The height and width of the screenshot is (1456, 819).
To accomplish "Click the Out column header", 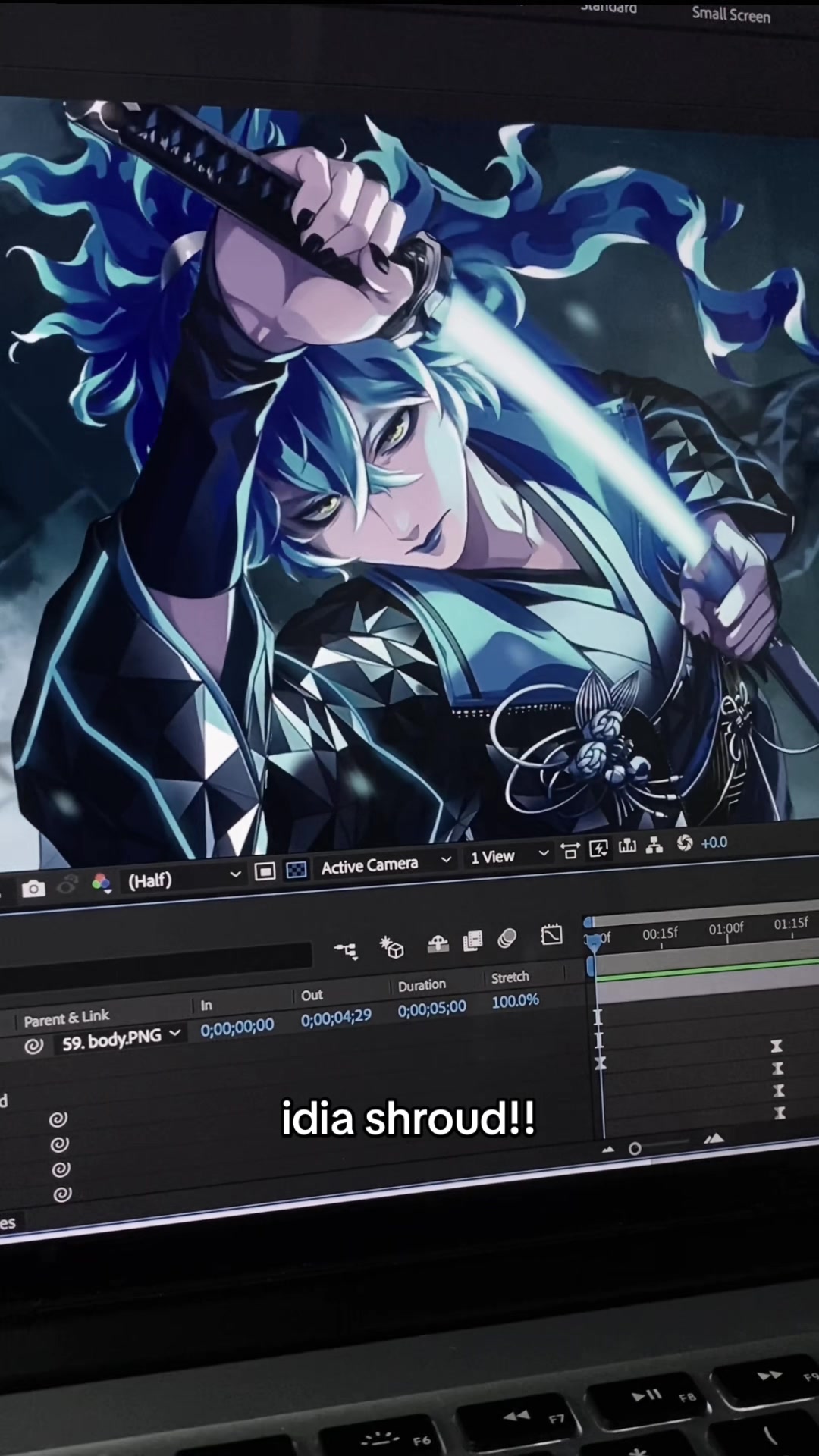I will pos(312,995).
